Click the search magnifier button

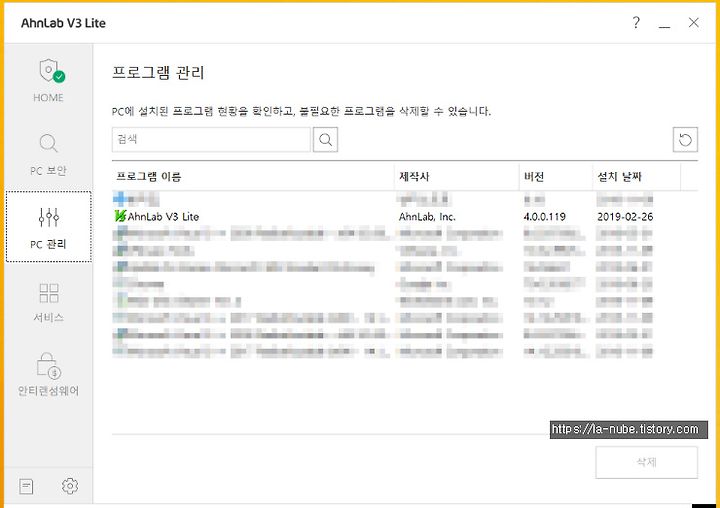[326, 140]
